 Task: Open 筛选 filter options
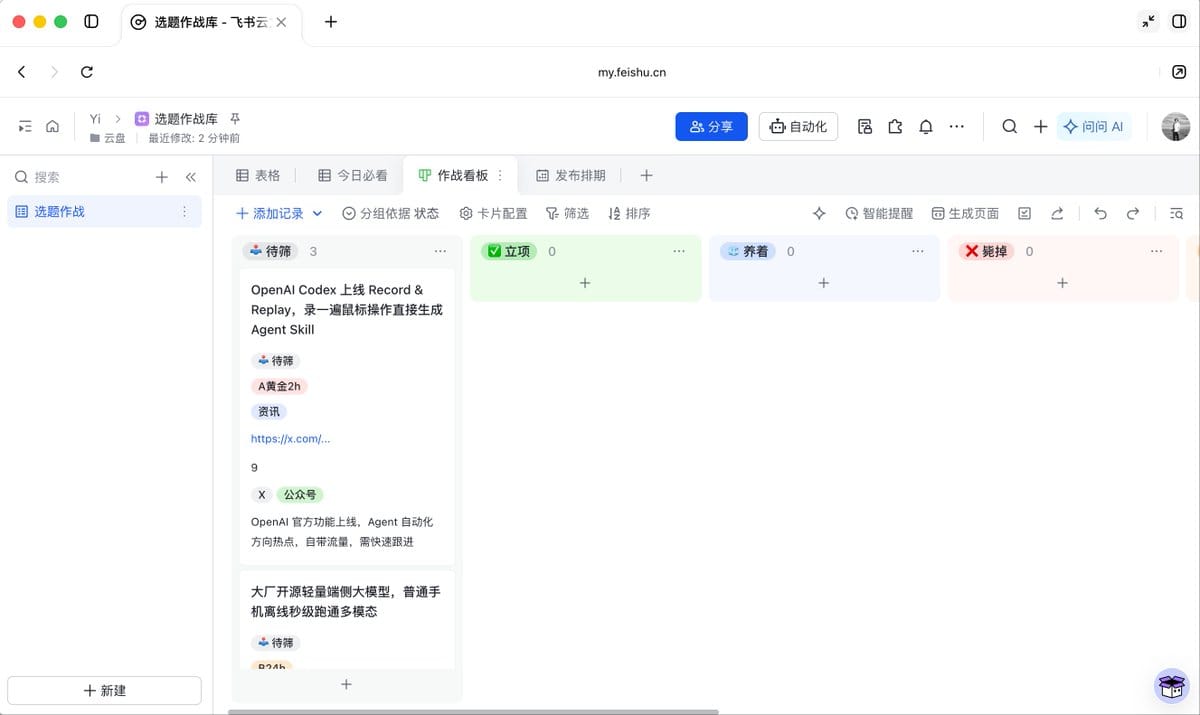[x=567, y=213]
